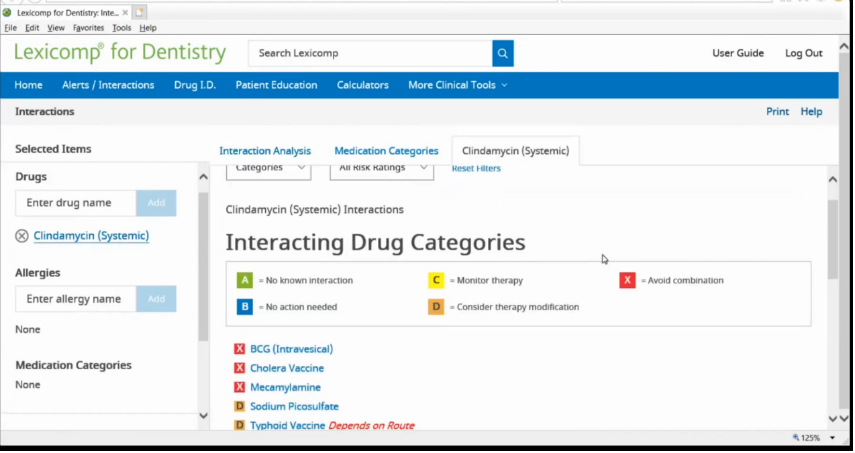Click the browser tab favicon for Lexicomp
This screenshot has width=855, height=453.
[7, 12]
